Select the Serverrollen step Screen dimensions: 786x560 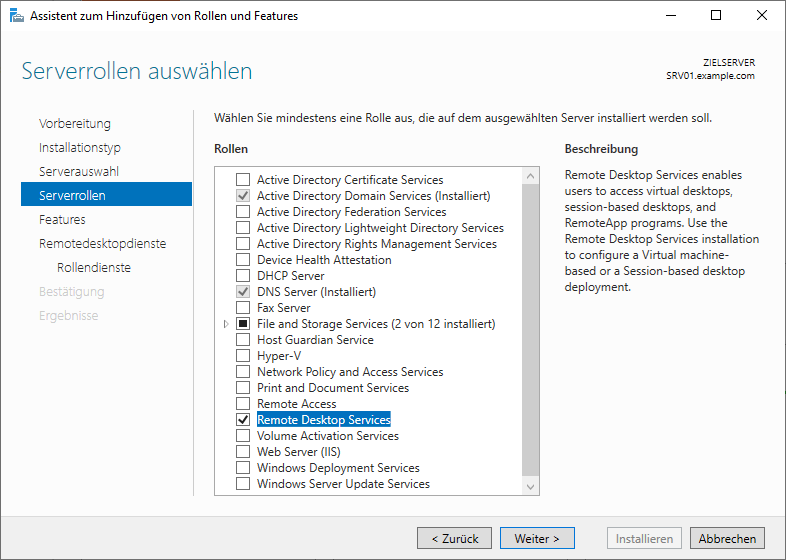106,195
